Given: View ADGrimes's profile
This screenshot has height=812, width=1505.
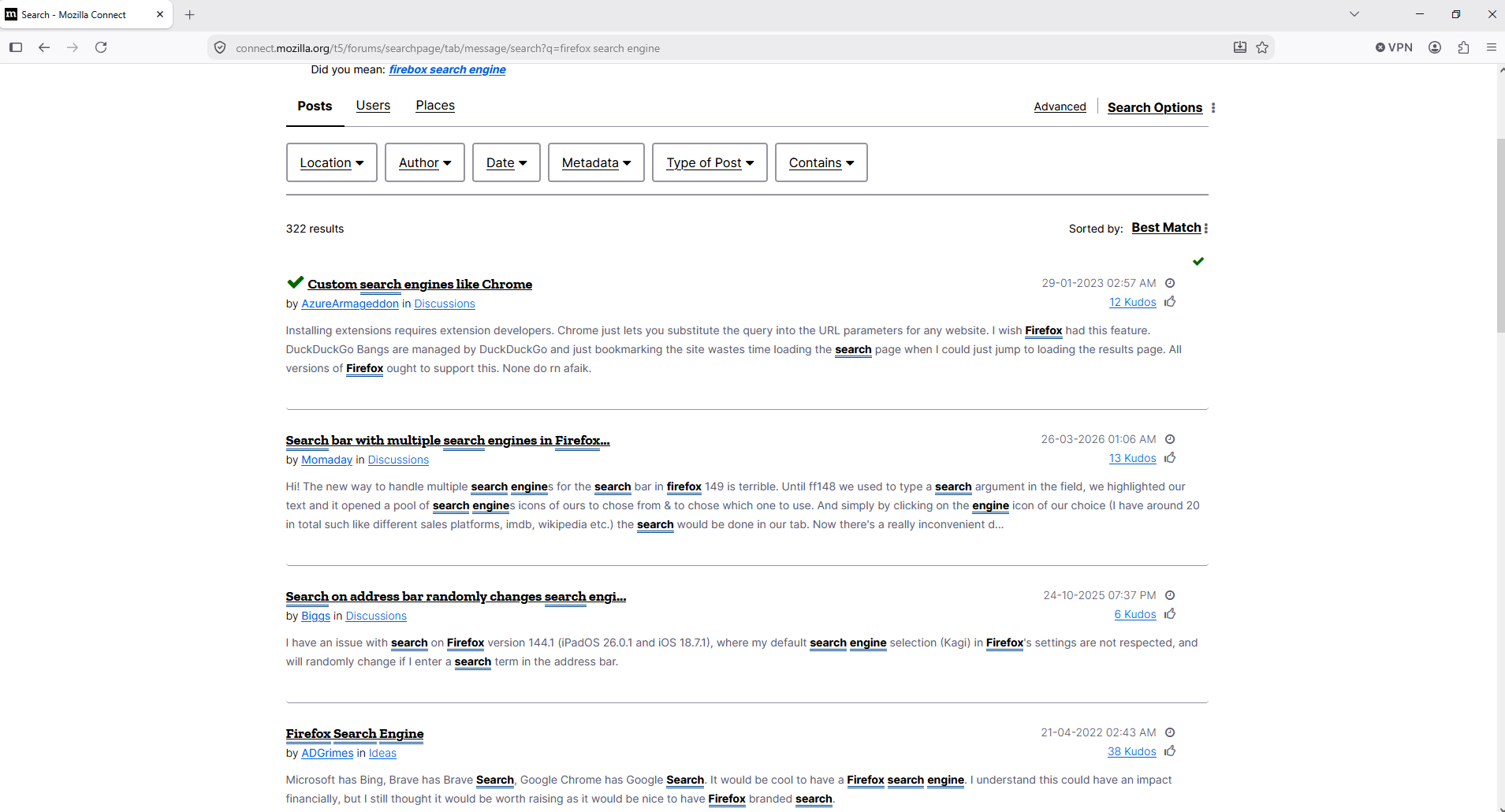Looking at the screenshot, I should [x=327, y=753].
